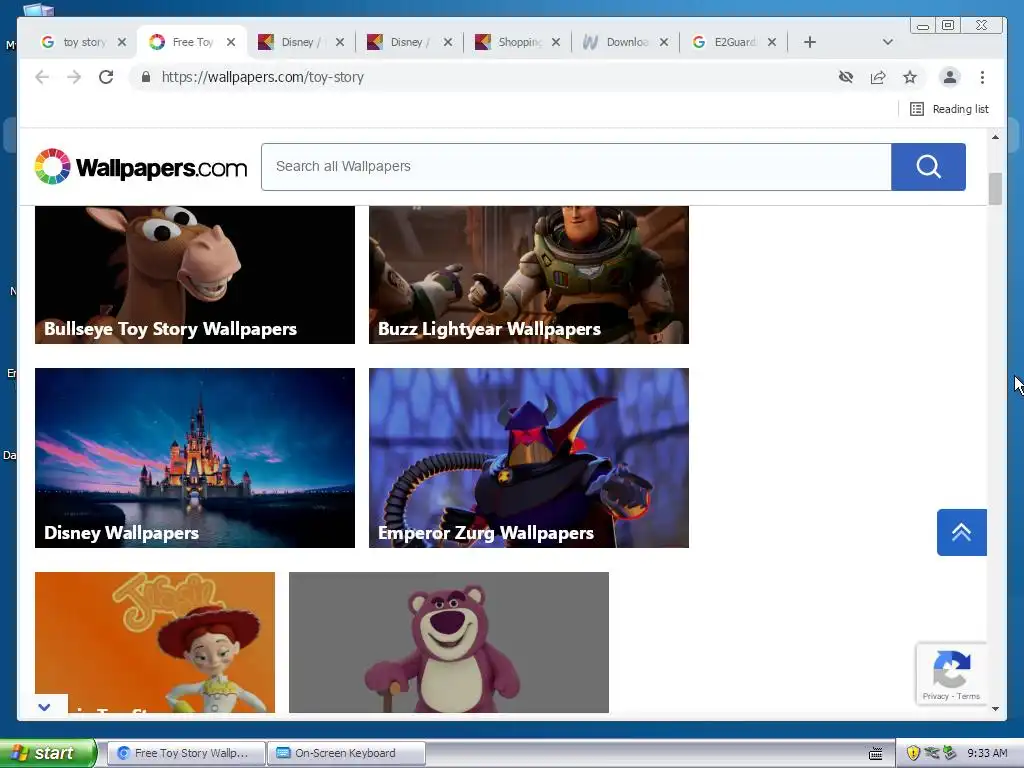Open the Chrome profile menu
Screen dimensions: 1024x768
950,77
